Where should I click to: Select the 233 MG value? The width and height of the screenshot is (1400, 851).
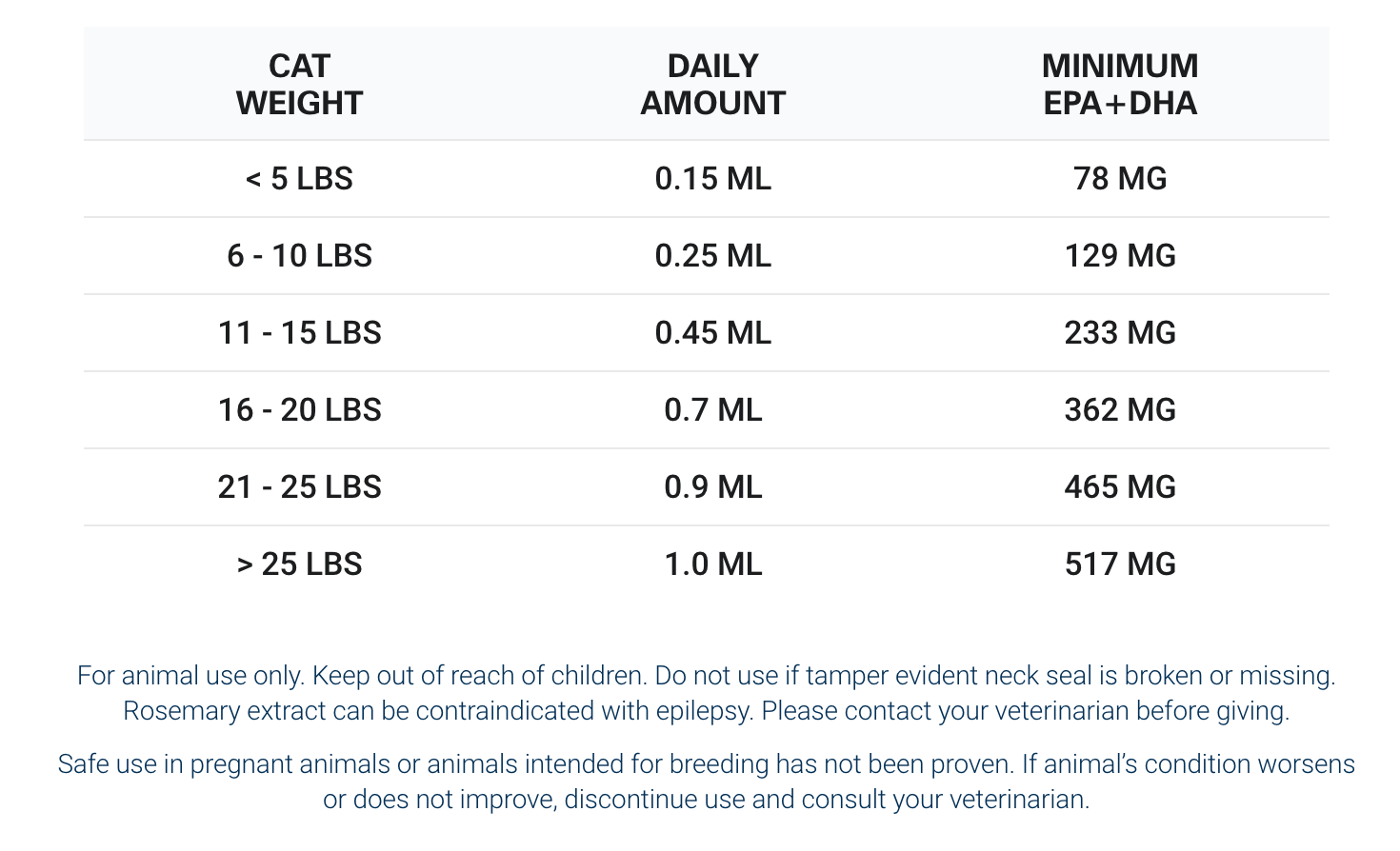(1120, 333)
